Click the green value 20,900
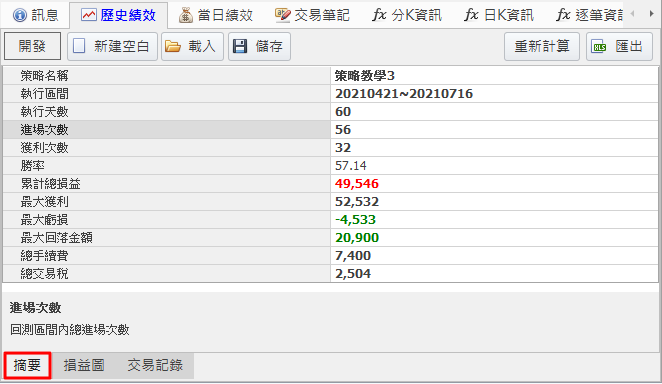This screenshot has width=662, height=384. (x=357, y=238)
